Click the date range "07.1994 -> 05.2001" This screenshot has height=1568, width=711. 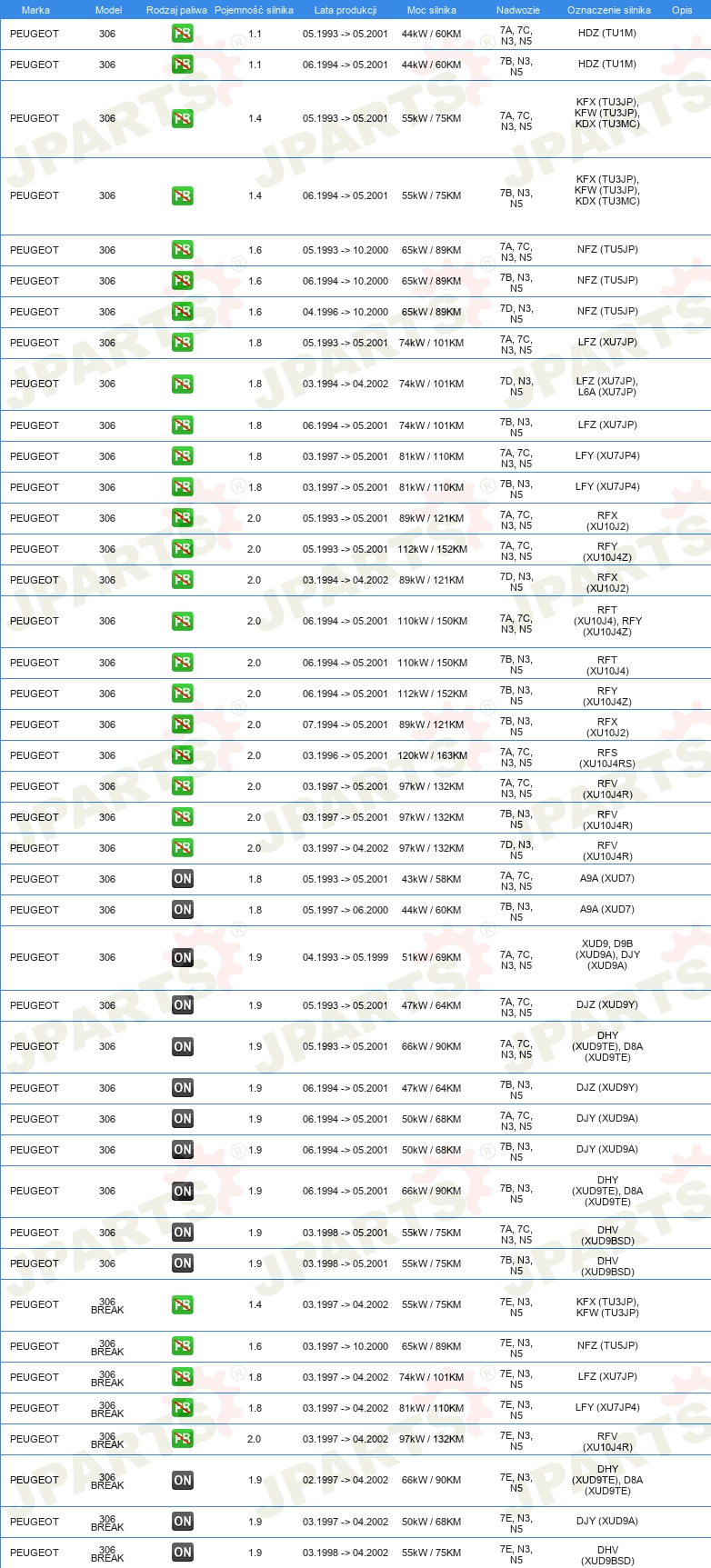[345, 724]
